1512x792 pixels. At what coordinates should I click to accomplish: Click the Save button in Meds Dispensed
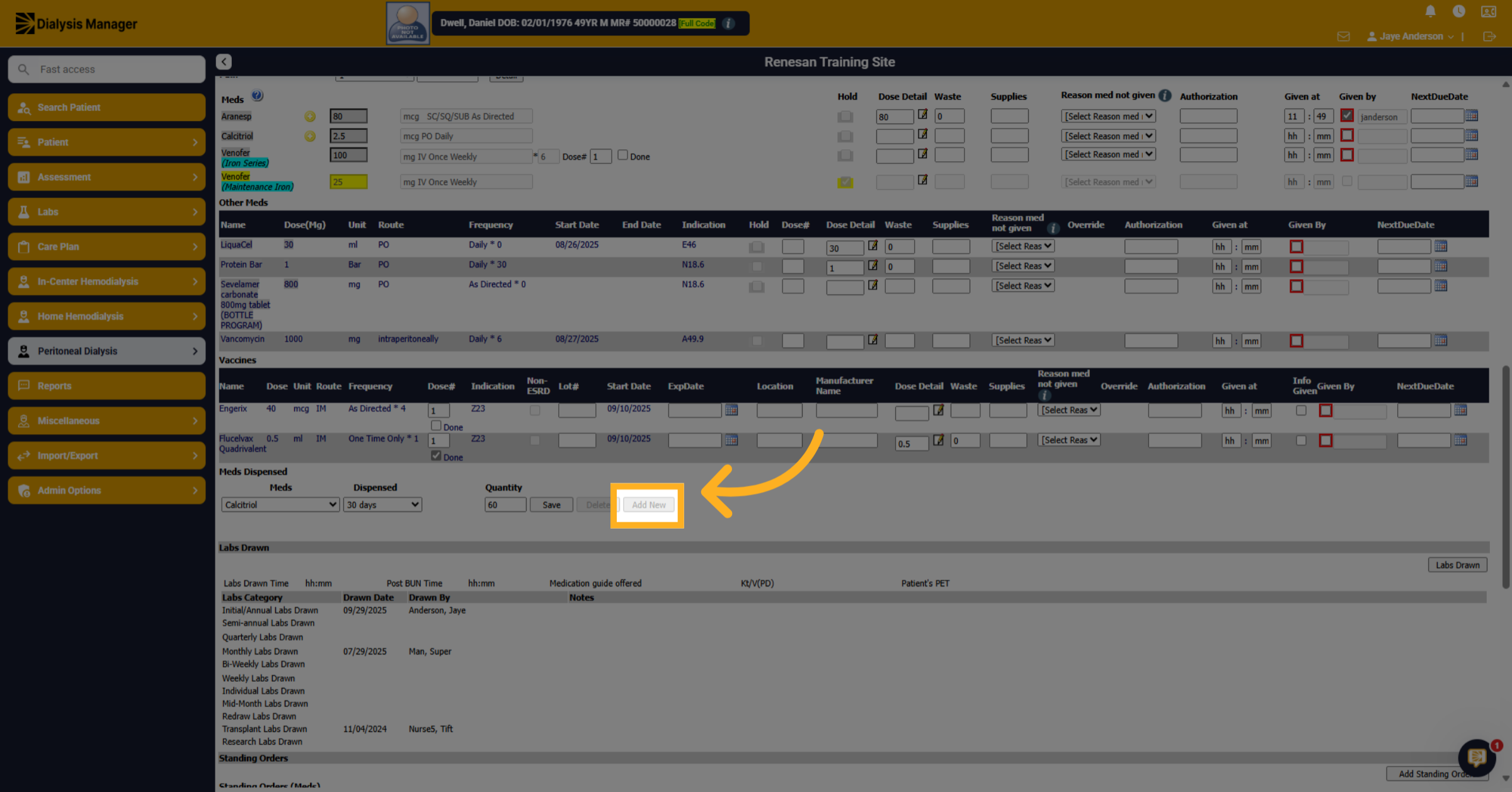(551, 505)
